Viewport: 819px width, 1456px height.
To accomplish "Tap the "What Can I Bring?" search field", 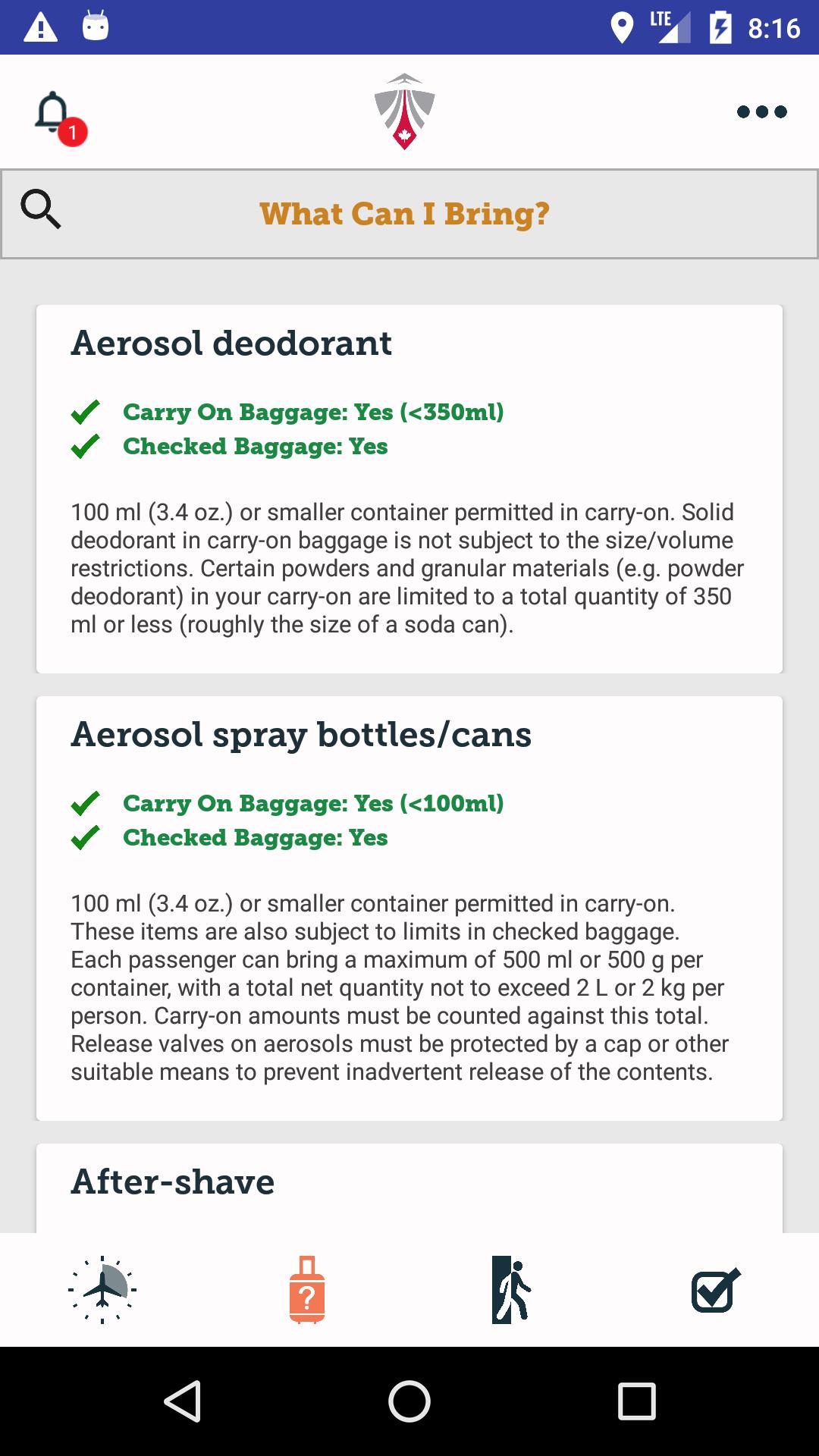I will pos(405,214).
